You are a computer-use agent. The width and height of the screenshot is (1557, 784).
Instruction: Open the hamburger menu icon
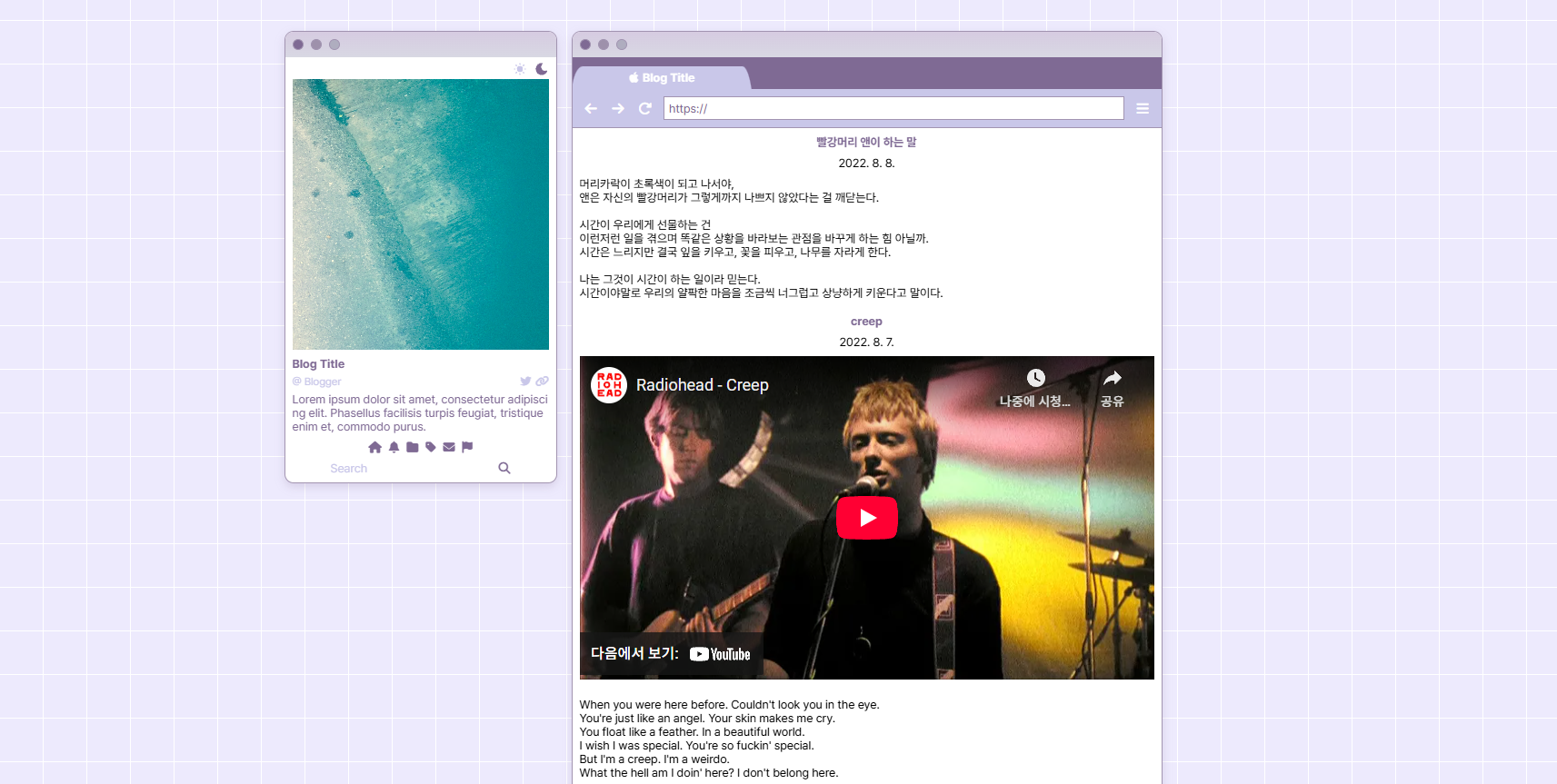pos(1143,108)
